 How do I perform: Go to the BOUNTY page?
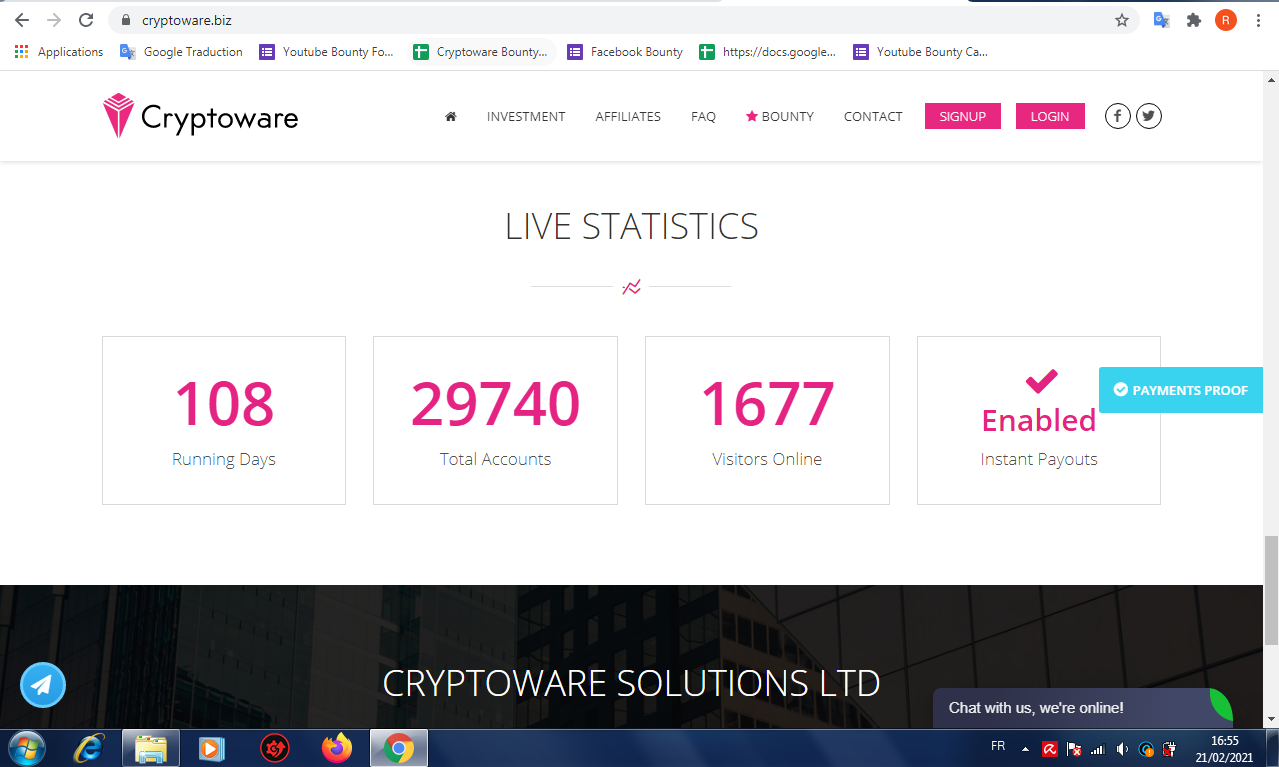click(780, 116)
